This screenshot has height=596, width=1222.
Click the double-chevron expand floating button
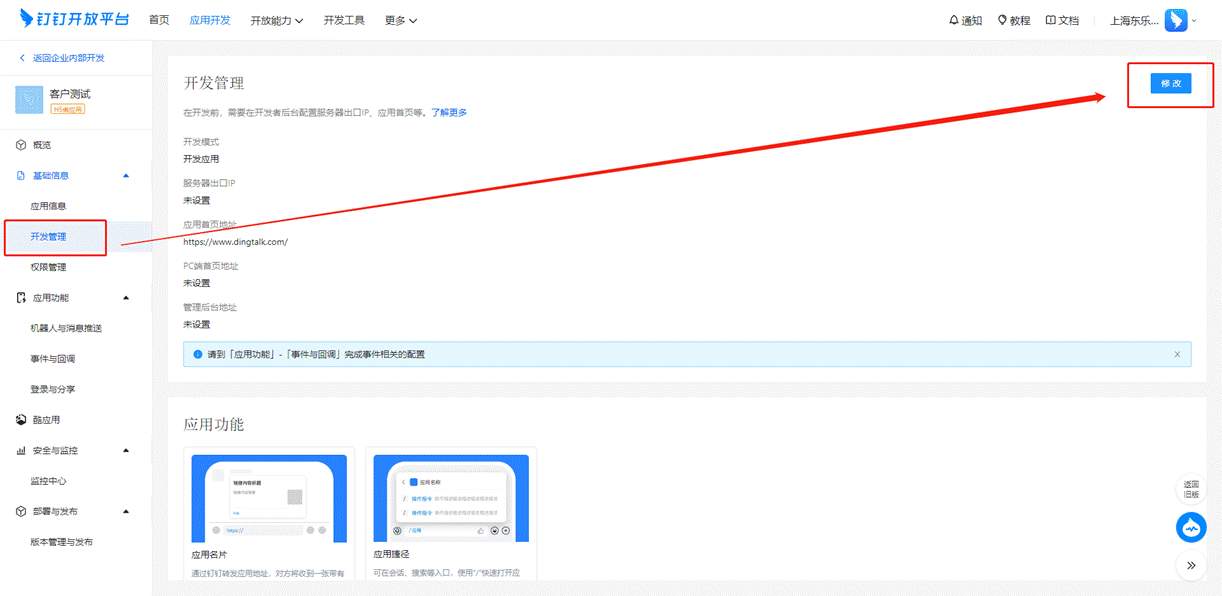pos(1191,565)
